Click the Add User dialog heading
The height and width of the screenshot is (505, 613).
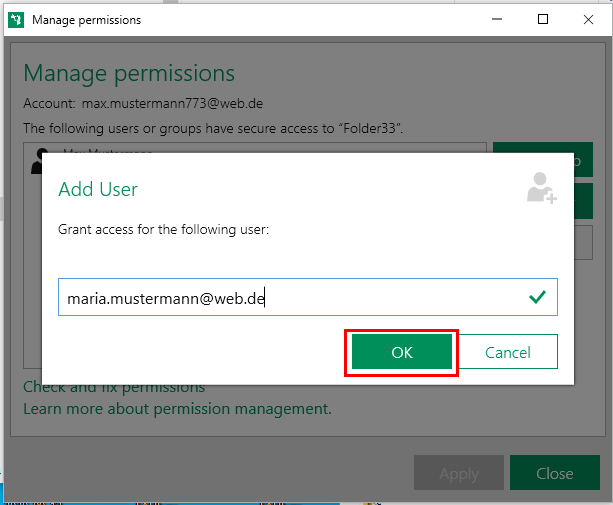click(x=98, y=189)
